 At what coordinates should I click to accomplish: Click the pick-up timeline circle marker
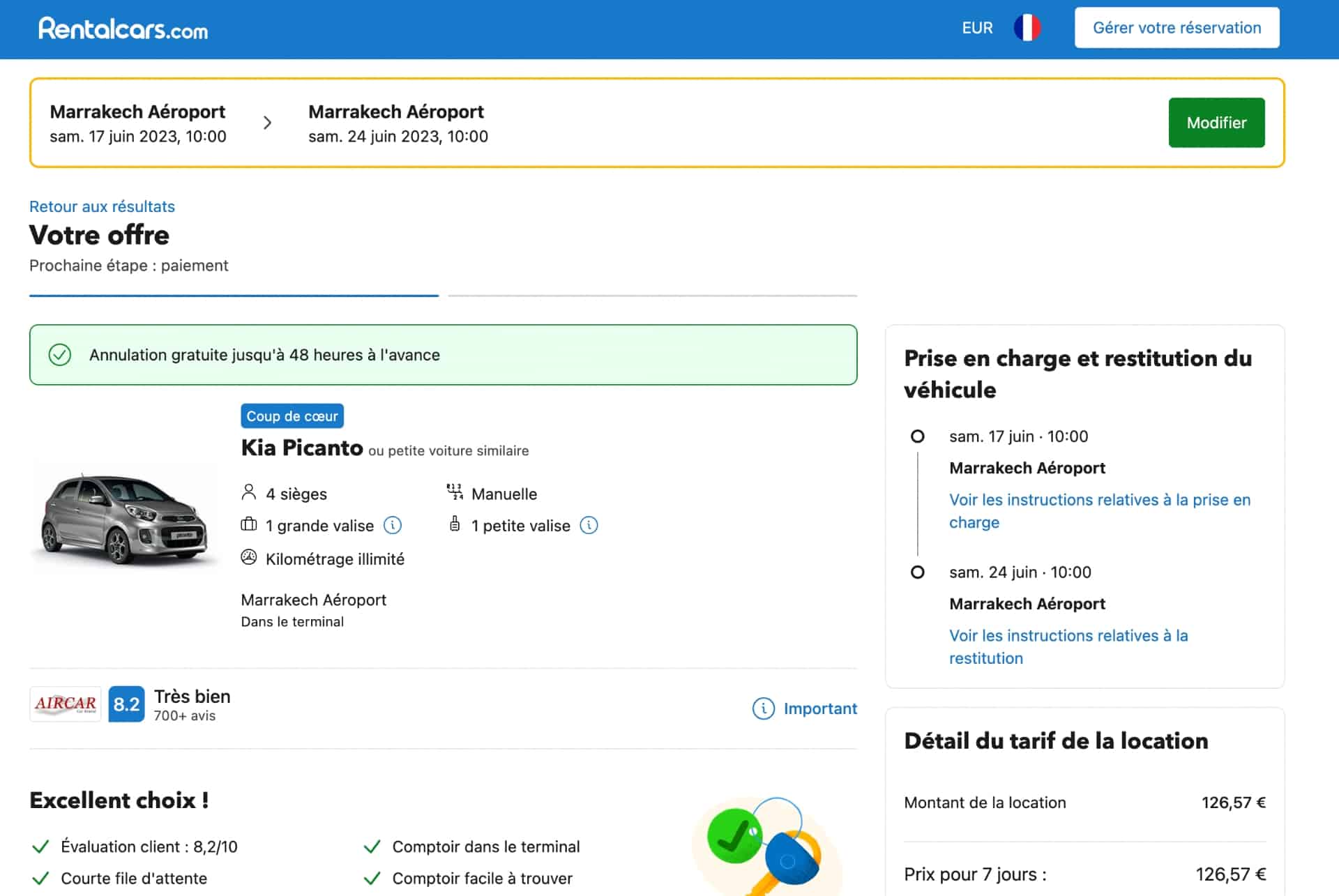pyautogui.click(x=918, y=436)
